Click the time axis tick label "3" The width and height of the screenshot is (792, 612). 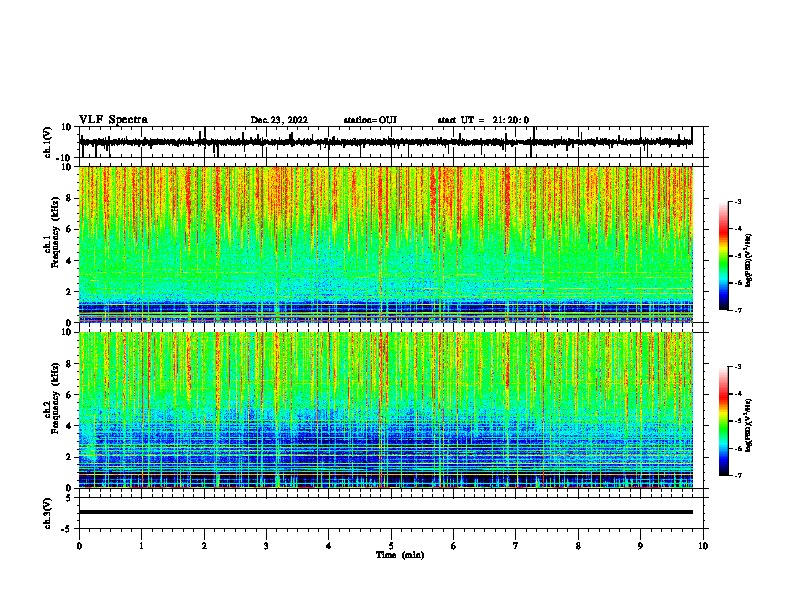pos(266,546)
